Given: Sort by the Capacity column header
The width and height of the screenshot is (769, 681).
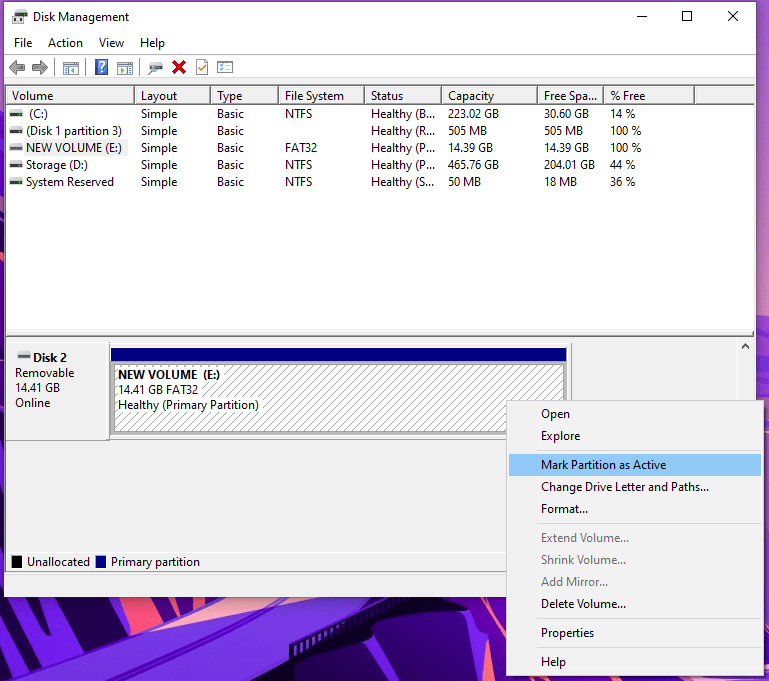Looking at the screenshot, I should pos(489,96).
